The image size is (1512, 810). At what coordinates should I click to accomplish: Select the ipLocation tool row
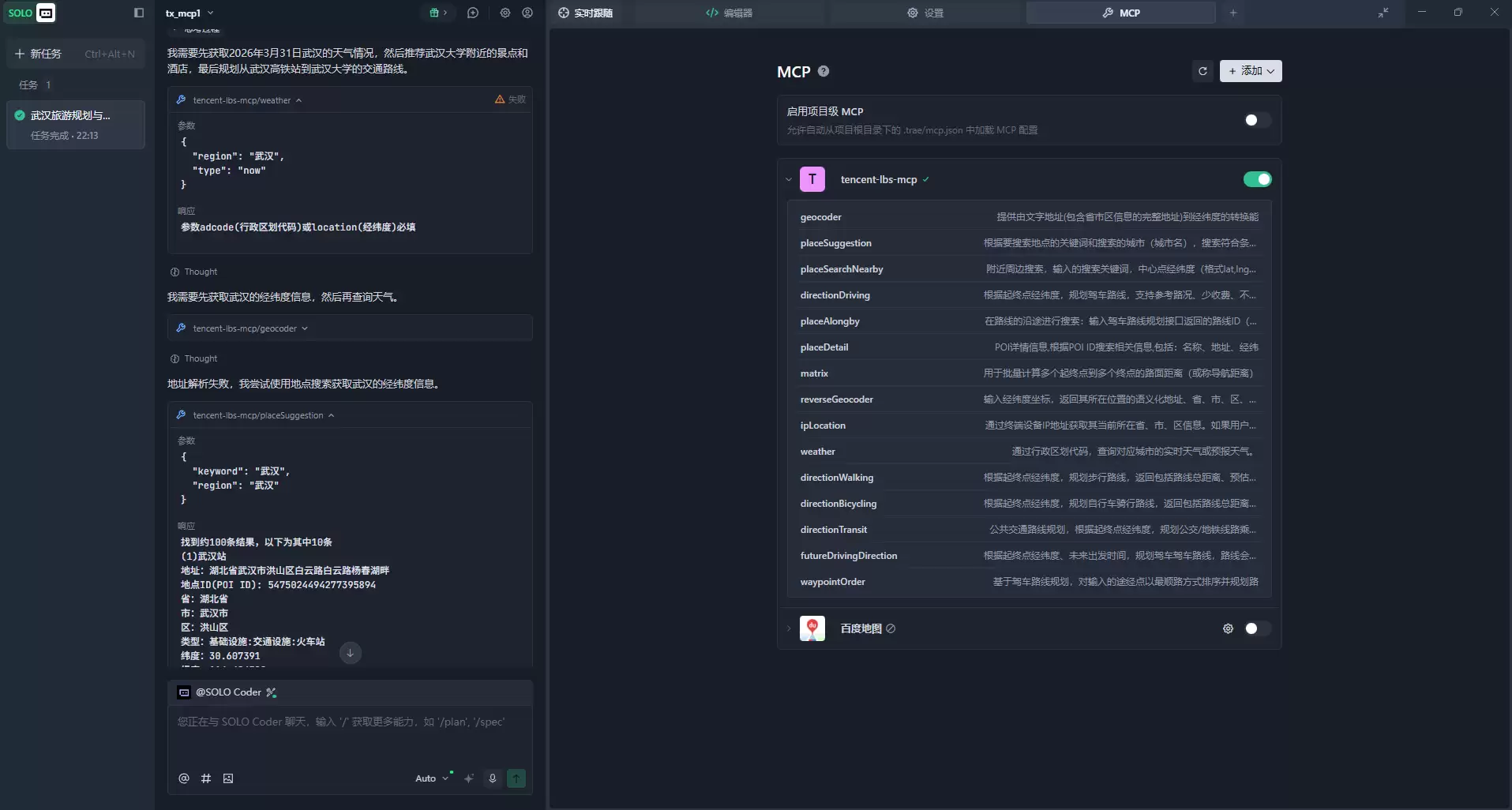tap(1029, 426)
